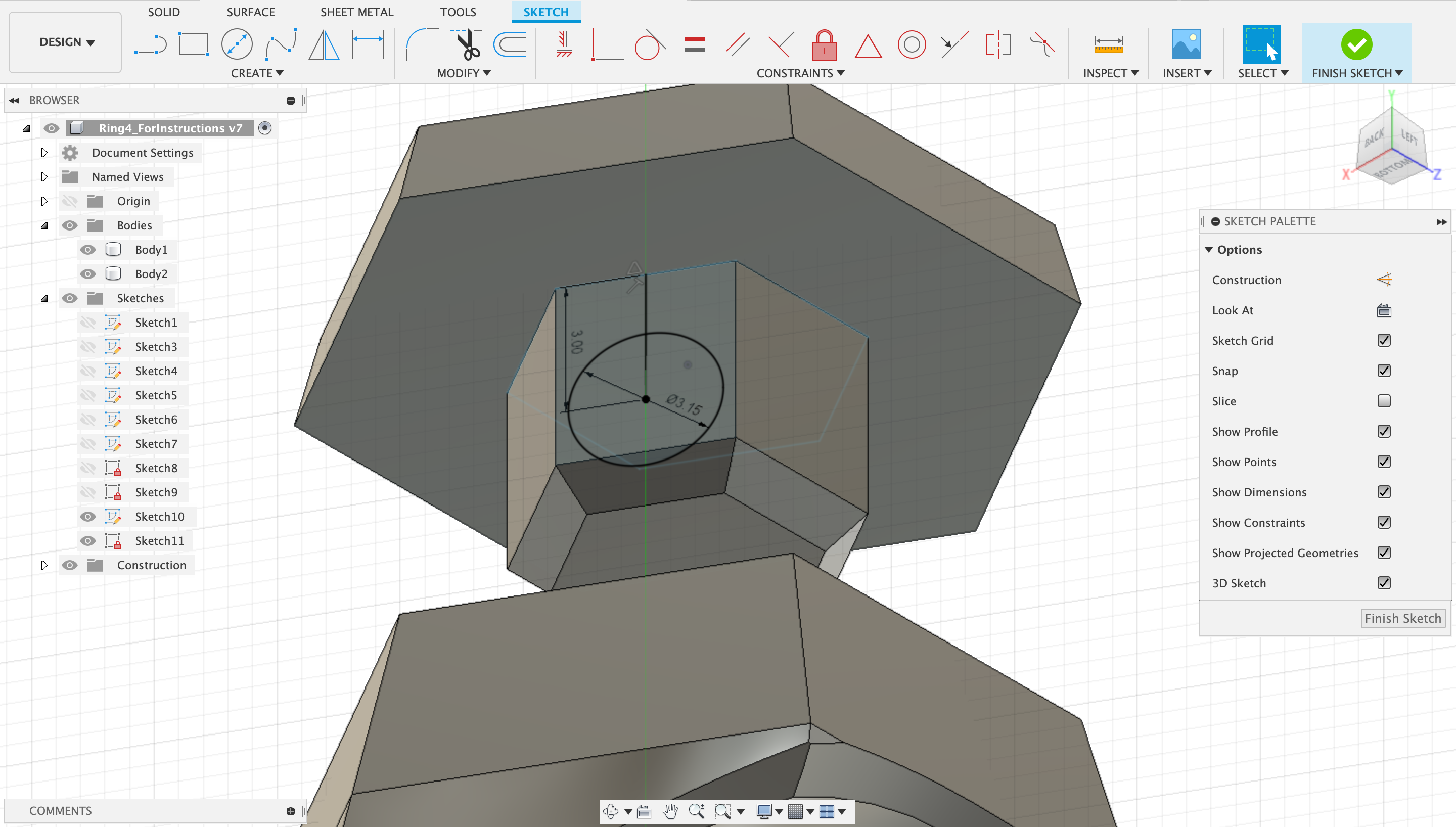The width and height of the screenshot is (1456, 827).
Task: Hide Body2 using its eye icon
Action: coord(87,274)
